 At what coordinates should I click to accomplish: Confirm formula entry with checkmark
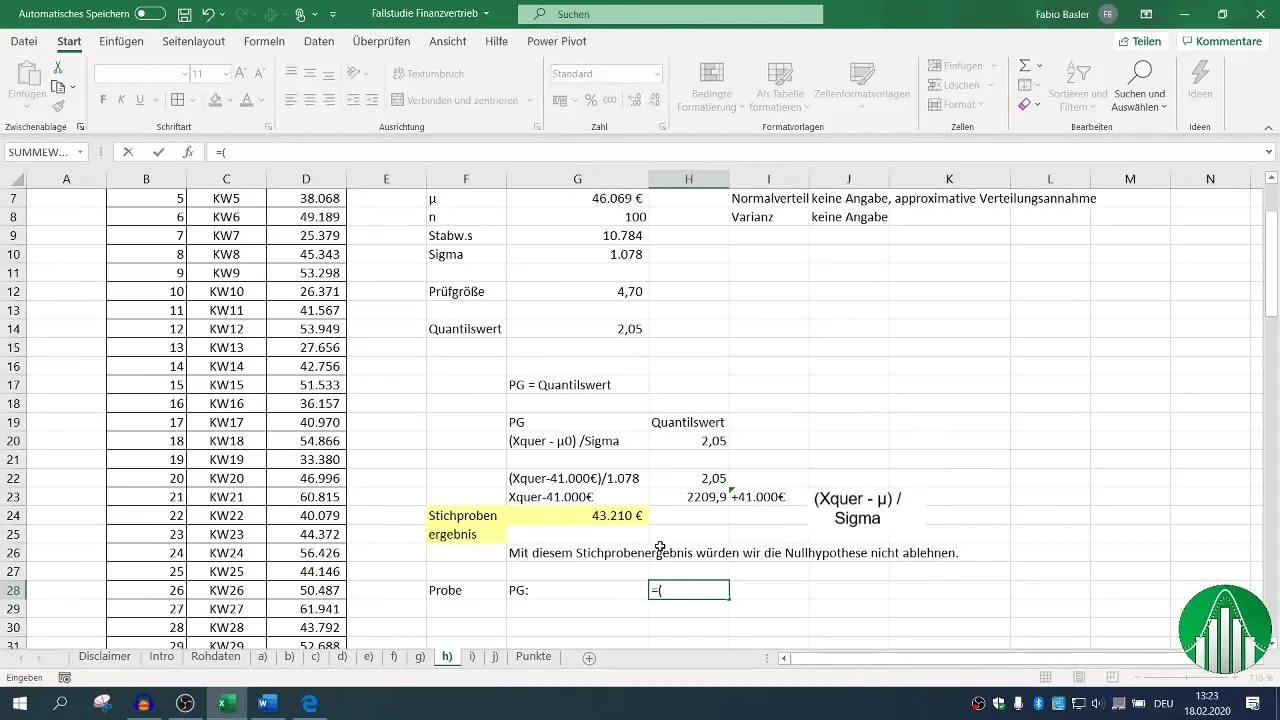click(x=158, y=152)
